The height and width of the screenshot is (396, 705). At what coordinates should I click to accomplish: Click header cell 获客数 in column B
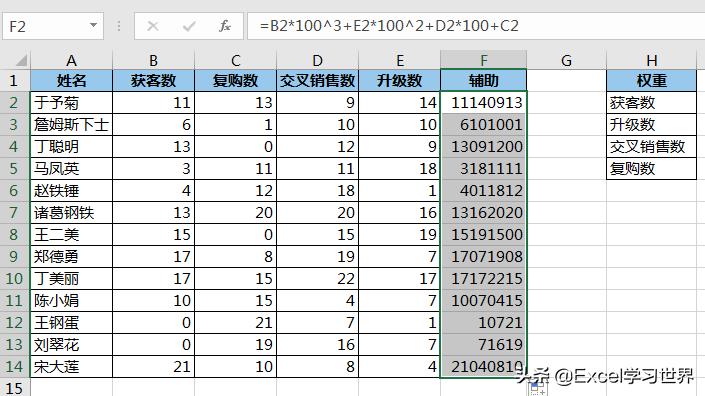tap(153, 80)
